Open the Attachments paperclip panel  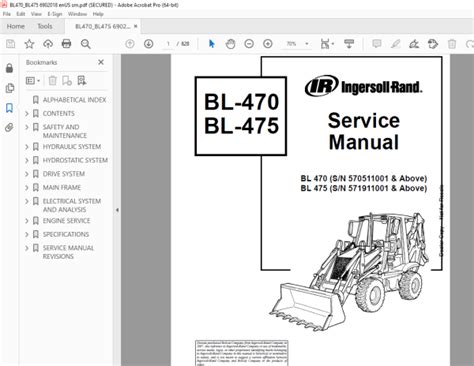coord(9,127)
